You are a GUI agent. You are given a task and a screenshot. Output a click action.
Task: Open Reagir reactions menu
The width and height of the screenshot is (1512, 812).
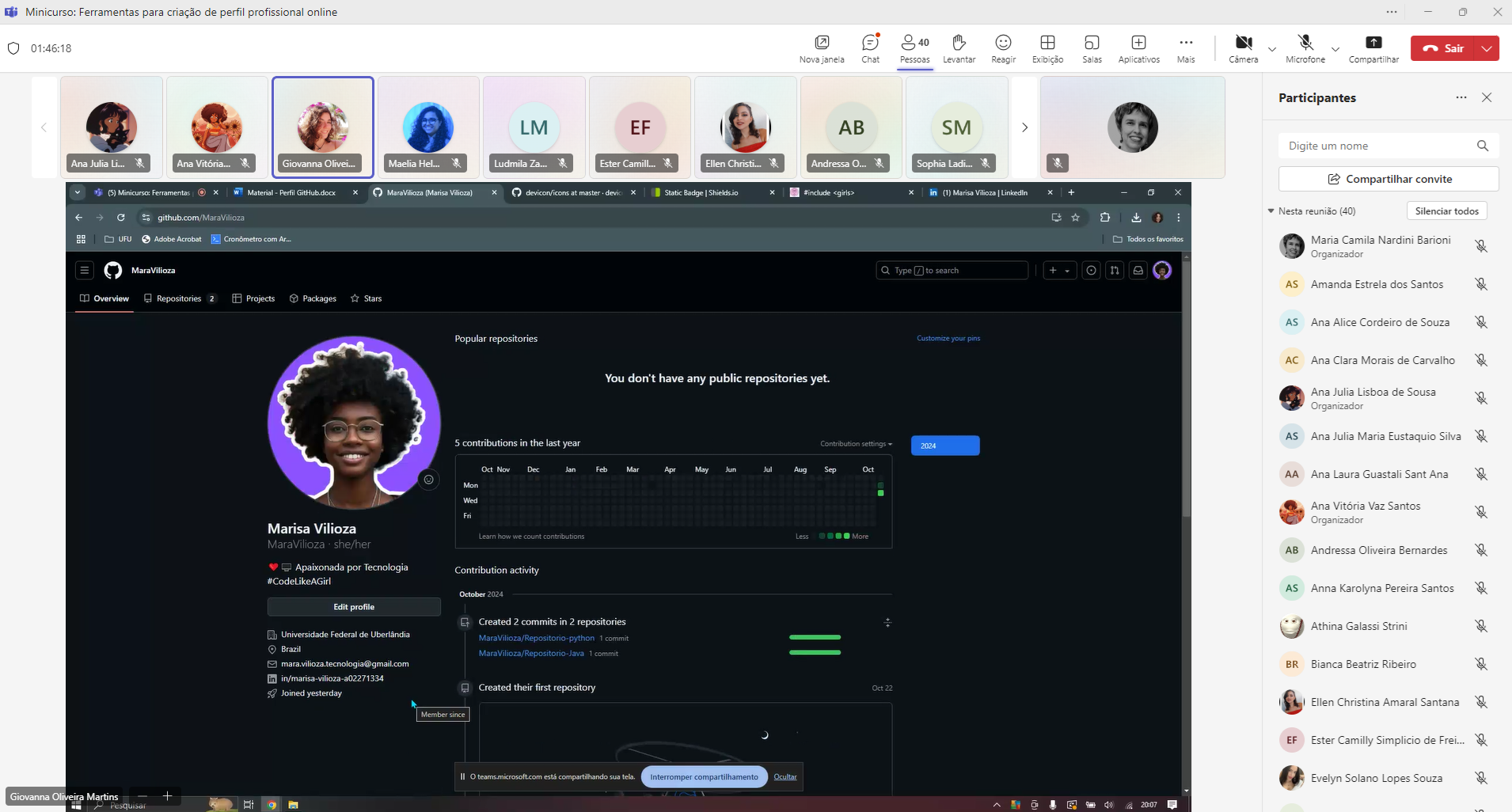[1003, 48]
